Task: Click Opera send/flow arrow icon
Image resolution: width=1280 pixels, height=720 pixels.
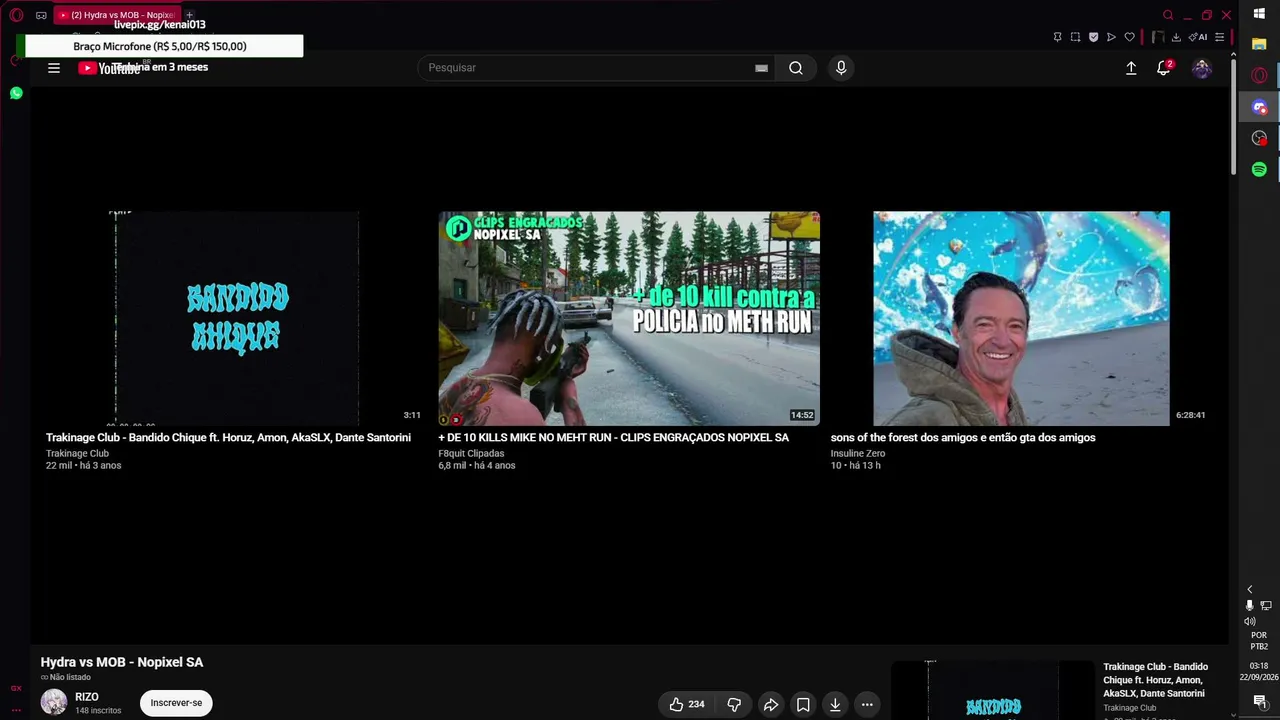Action: 1111,37
